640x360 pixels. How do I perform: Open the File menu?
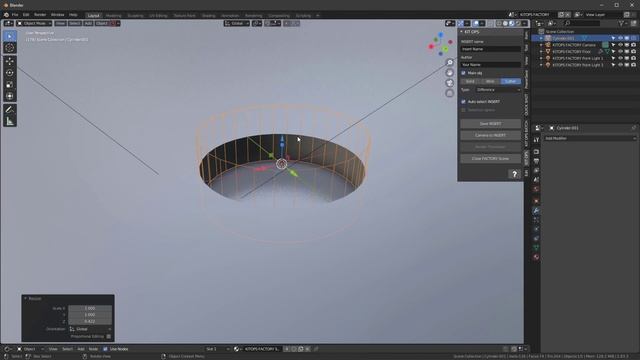15,15
